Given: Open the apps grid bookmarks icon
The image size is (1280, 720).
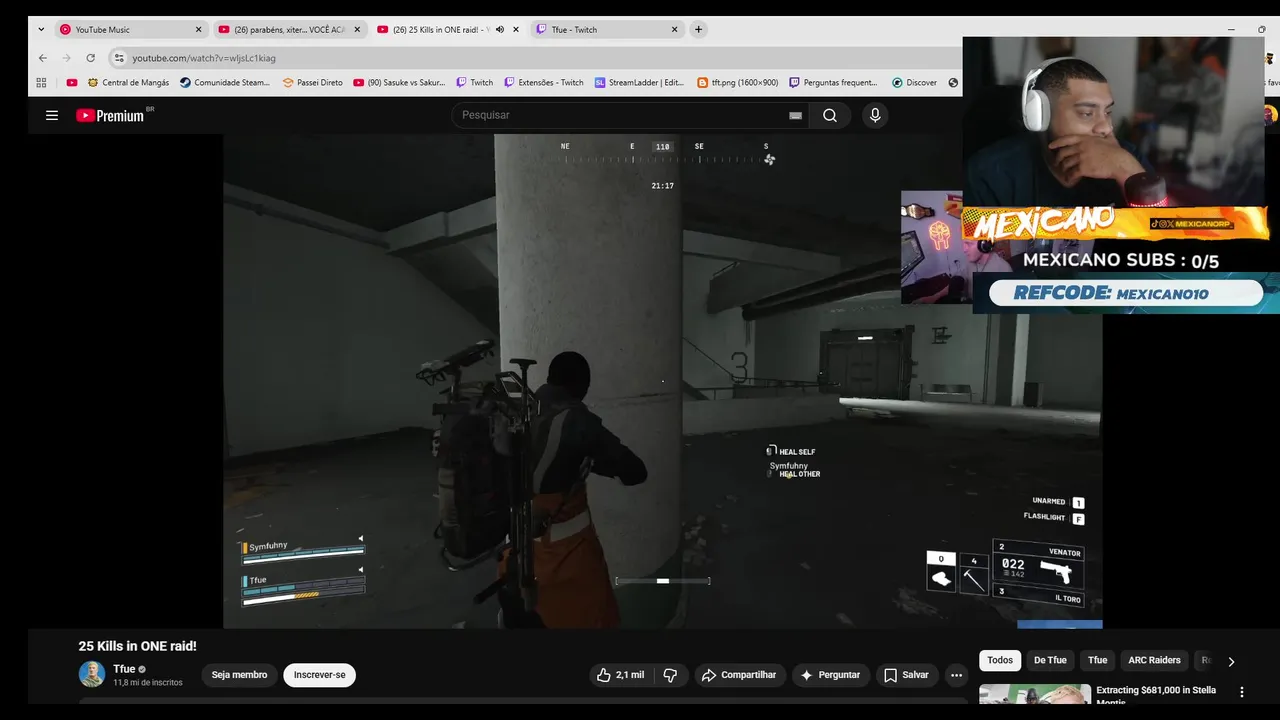Looking at the screenshot, I should tap(41, 83).
